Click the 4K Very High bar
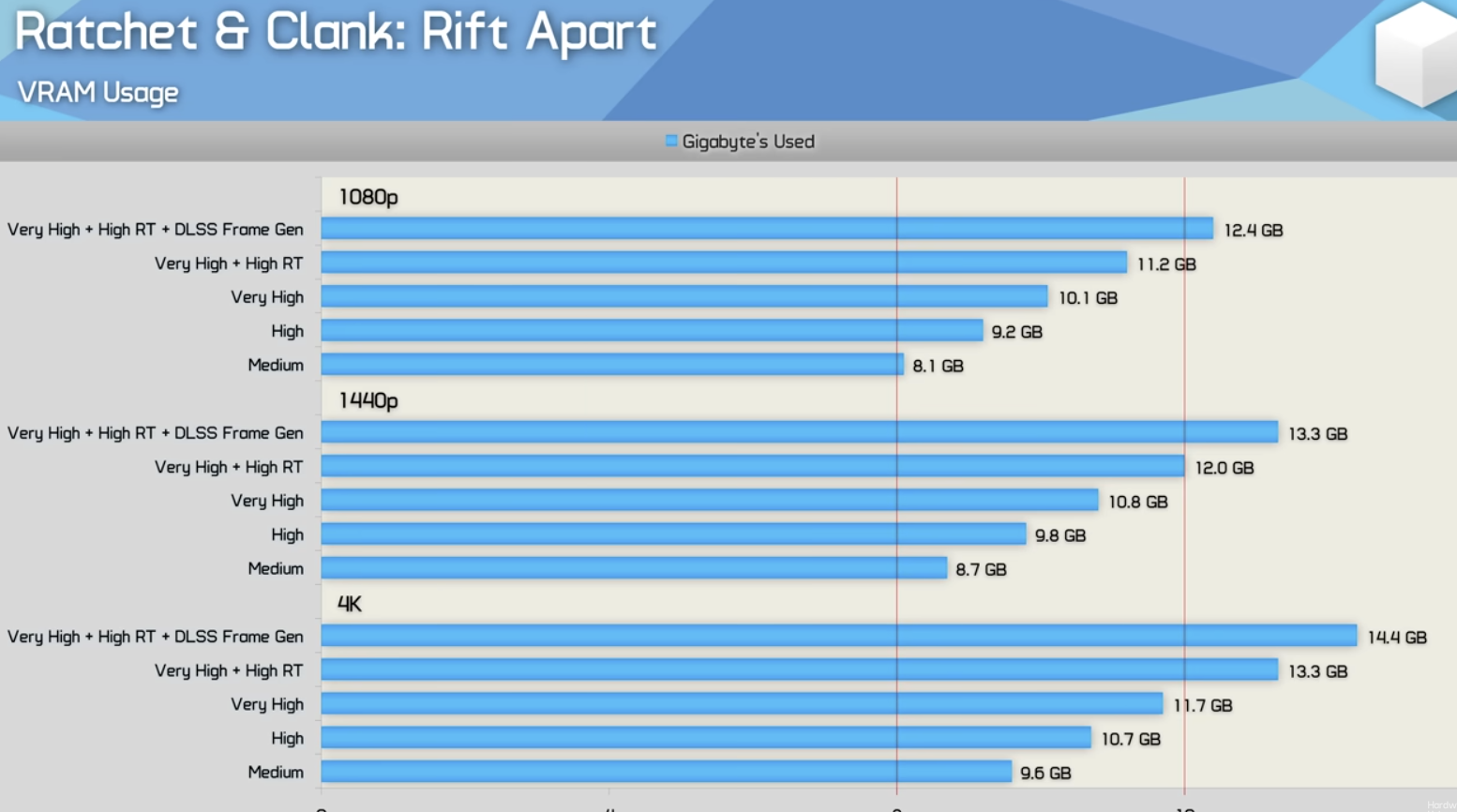Image resolution: width=1457 pixels, height=812 pixels. click(x=742, y=703)
